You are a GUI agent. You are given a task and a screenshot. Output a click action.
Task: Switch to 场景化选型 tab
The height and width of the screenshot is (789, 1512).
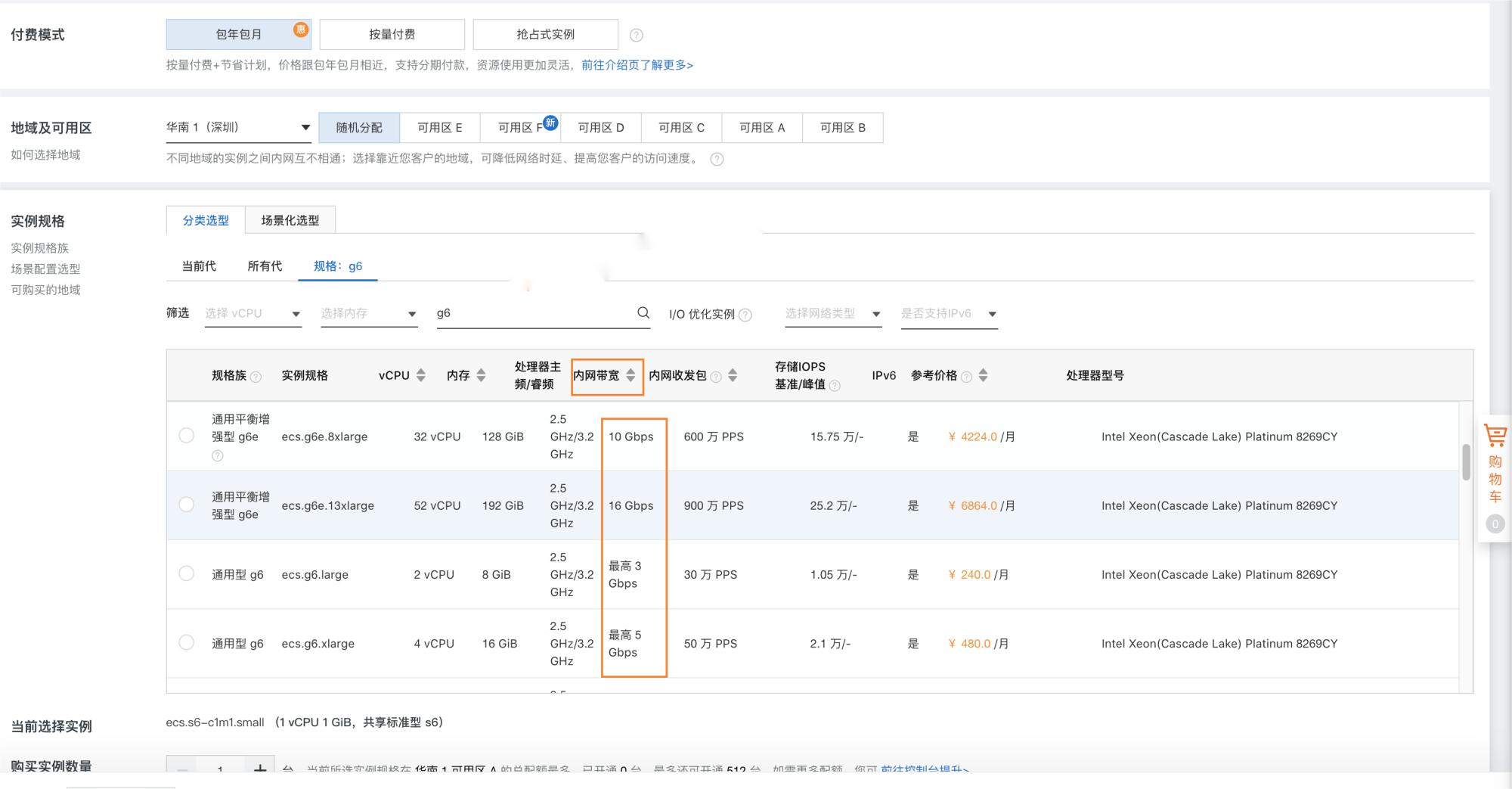290,220
